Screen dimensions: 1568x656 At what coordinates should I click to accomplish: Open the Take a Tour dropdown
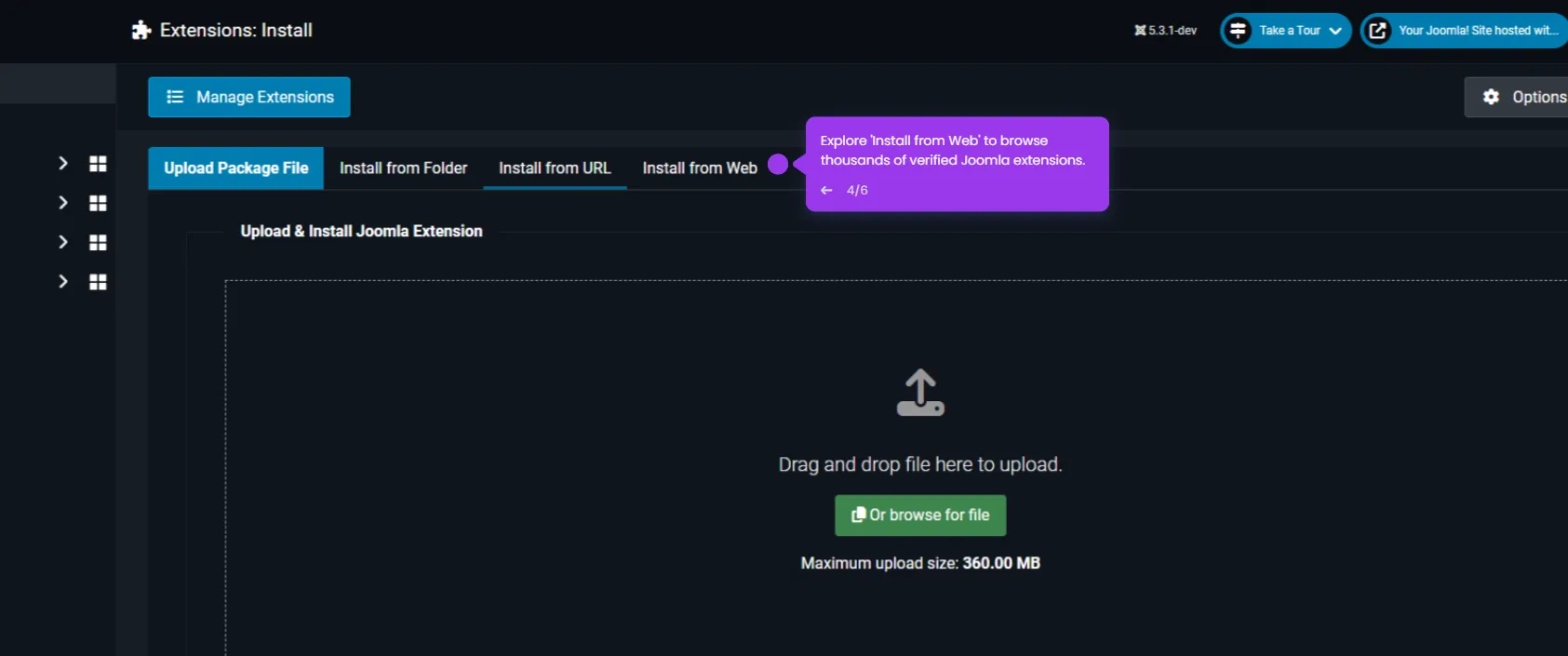pyautogui.click(x=1286, y=31)
